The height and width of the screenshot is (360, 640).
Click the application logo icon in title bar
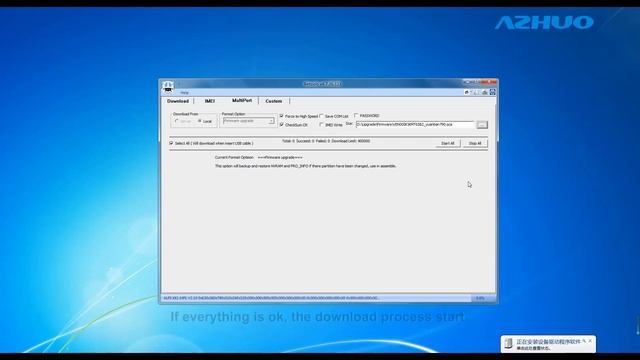point(168,87)
